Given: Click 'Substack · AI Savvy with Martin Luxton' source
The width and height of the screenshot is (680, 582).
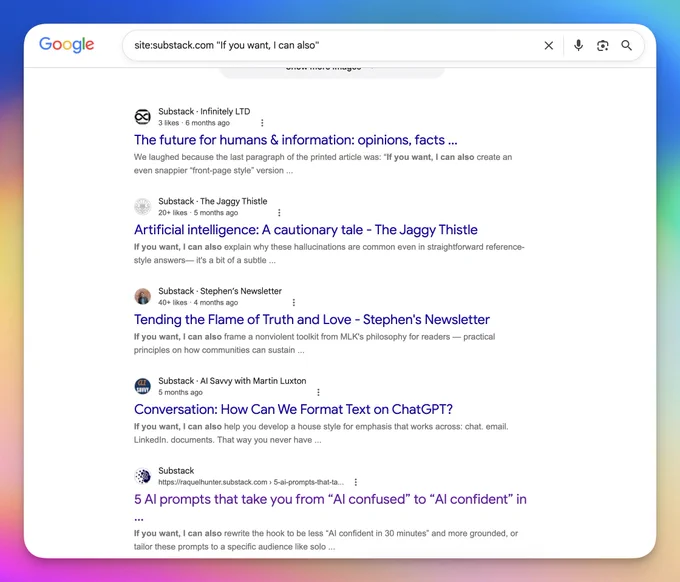Looking at the screenshot, I should (232, 381).
